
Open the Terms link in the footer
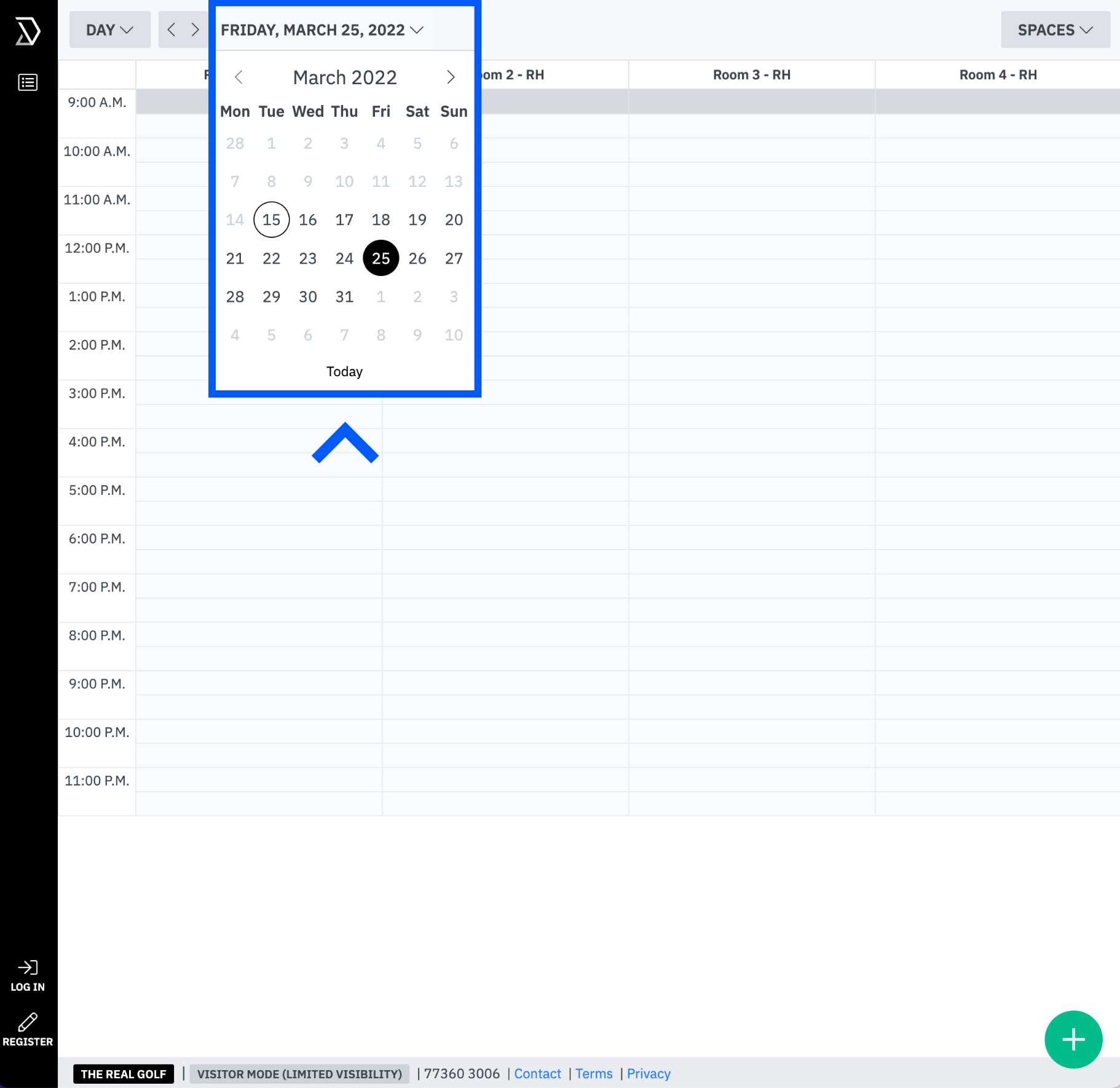tap(594, 1073)
